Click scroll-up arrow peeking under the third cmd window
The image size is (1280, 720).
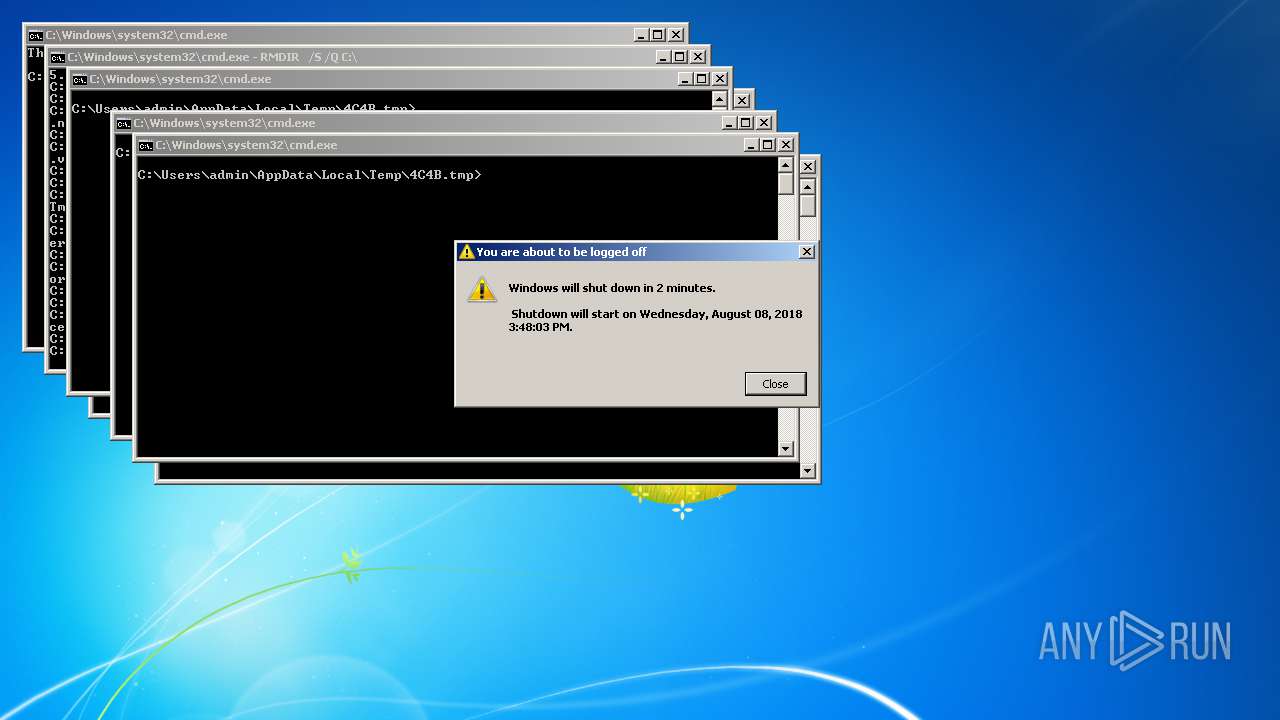[719, 100]
